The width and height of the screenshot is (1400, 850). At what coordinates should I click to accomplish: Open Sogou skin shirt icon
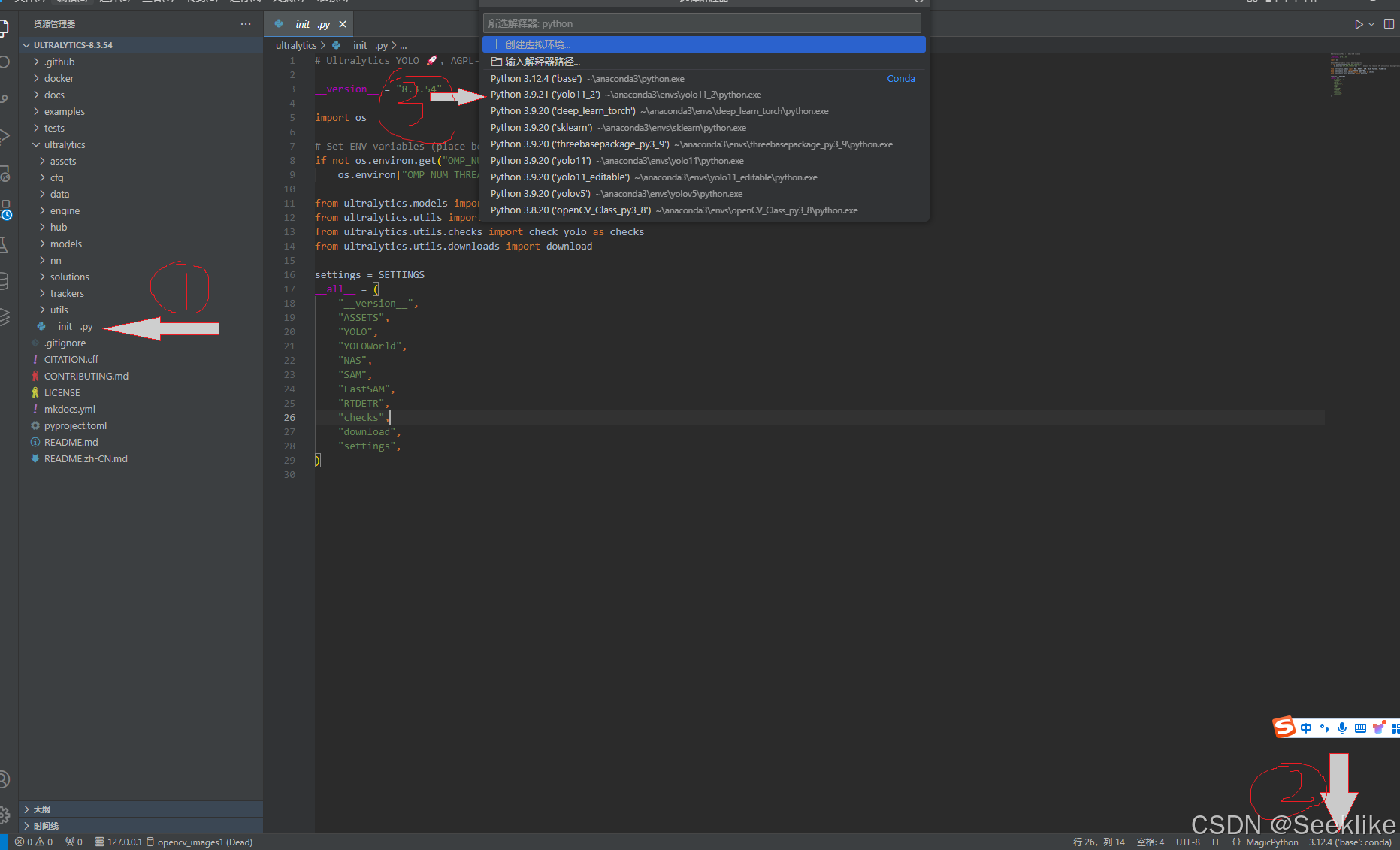coord(1378,727)
